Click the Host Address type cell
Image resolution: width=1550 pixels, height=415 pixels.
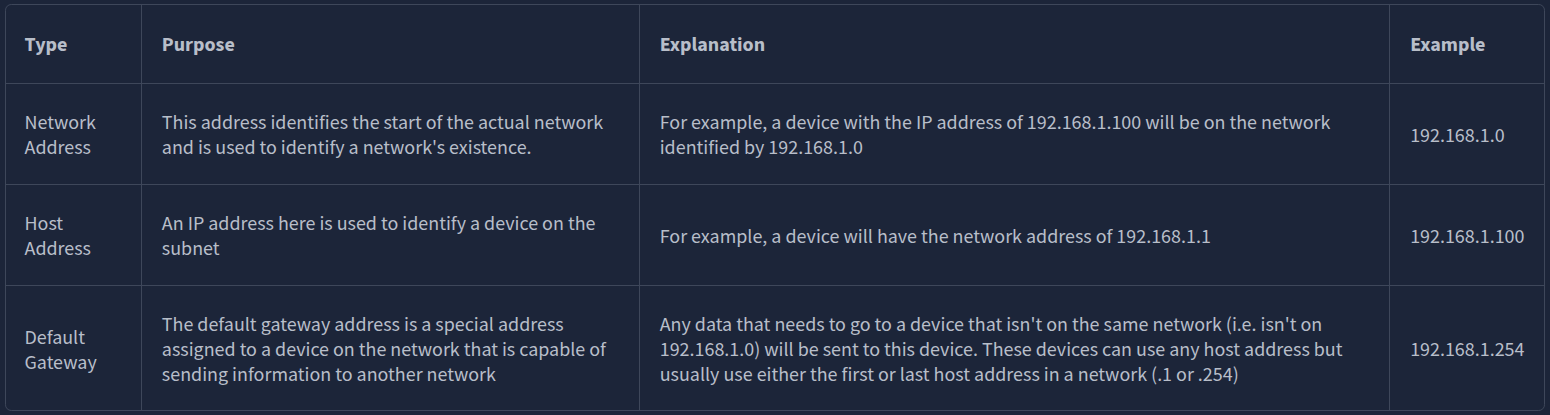click(57, 236)
